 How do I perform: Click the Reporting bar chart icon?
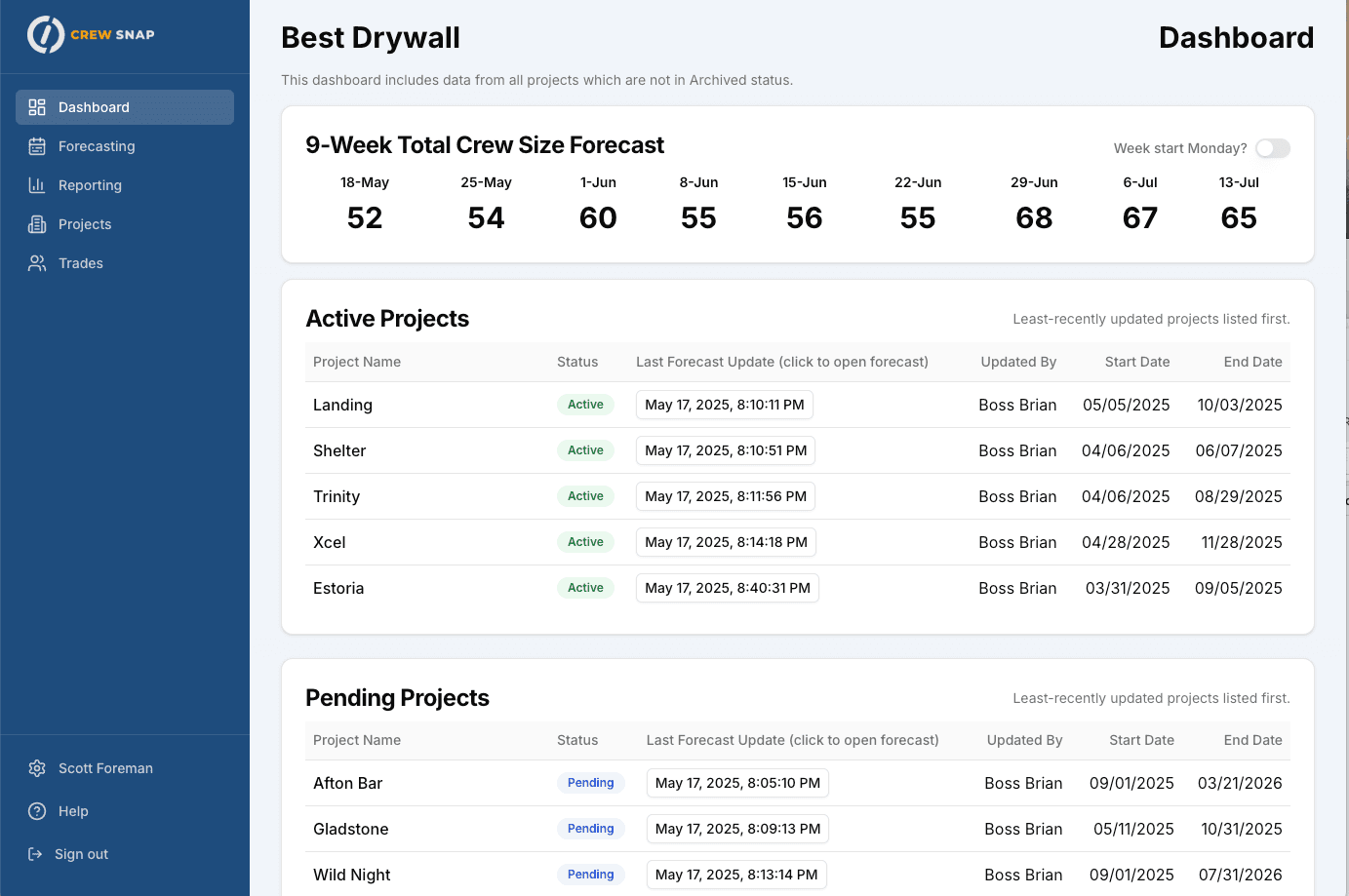37,185
